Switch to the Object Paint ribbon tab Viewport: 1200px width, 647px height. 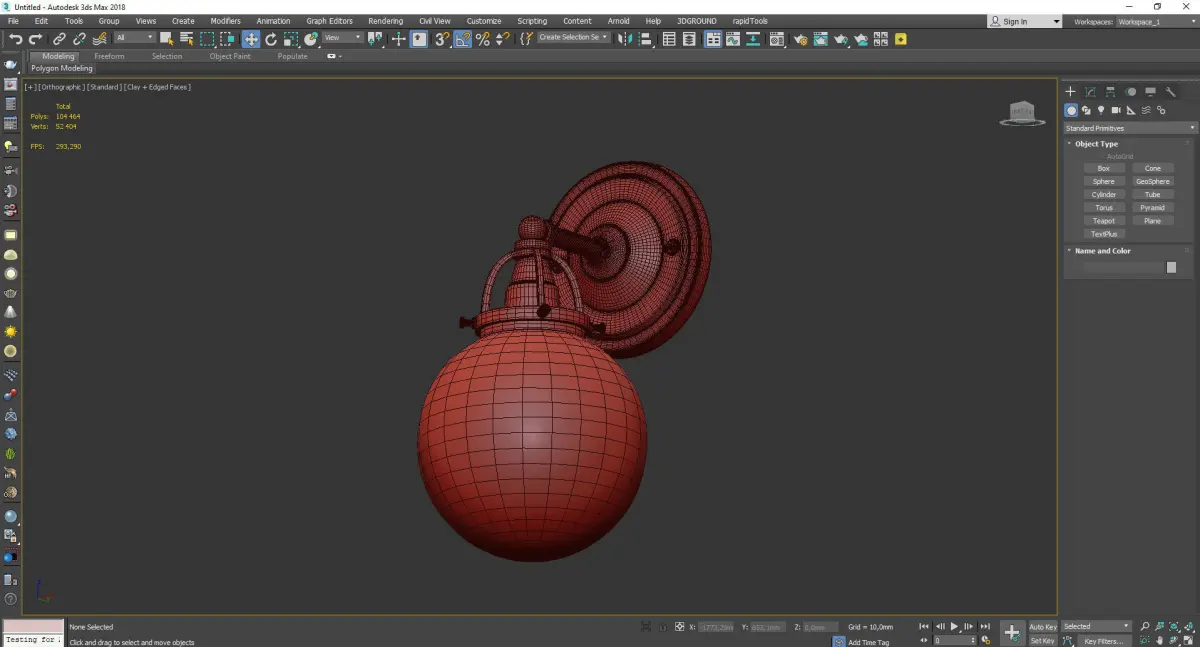click(x=230, y=56)
